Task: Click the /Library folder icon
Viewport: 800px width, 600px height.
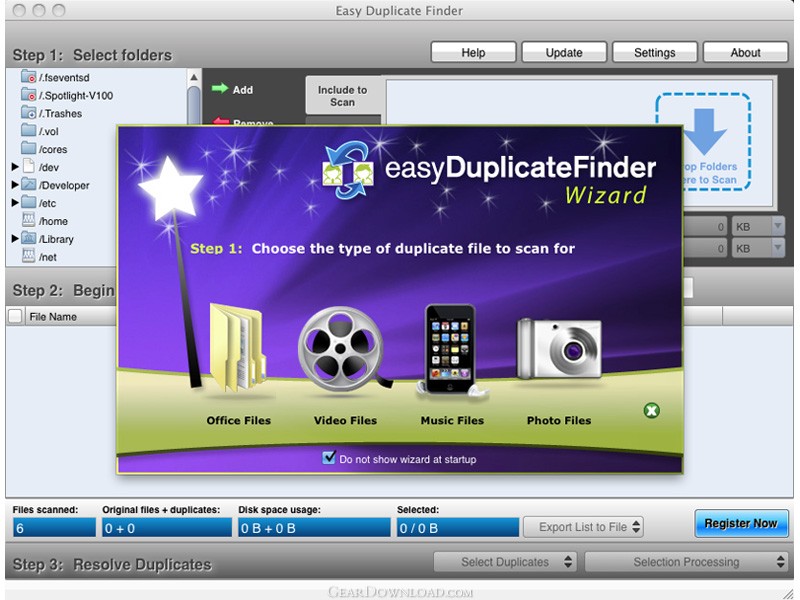Action: (29, 238)
